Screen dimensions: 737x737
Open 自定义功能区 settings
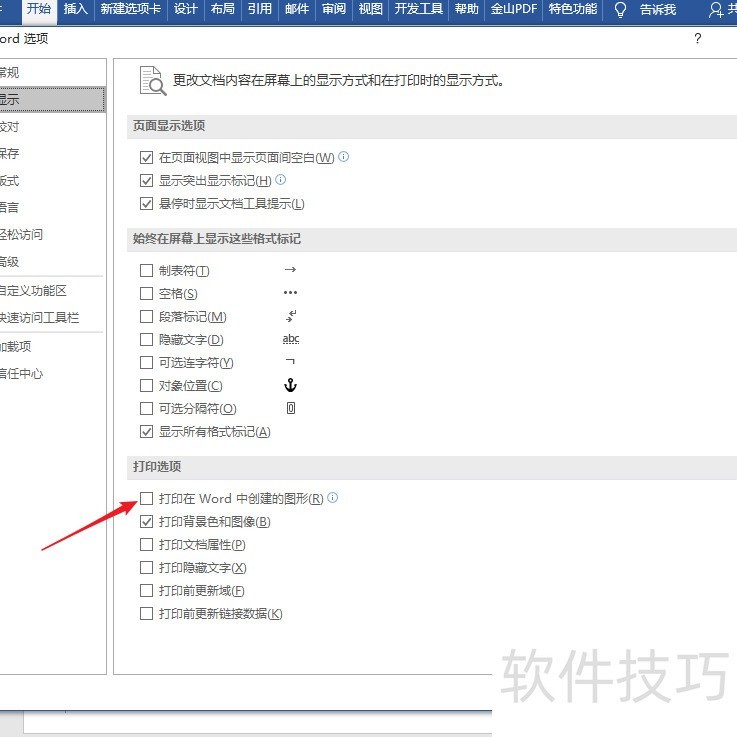point(52,290)
